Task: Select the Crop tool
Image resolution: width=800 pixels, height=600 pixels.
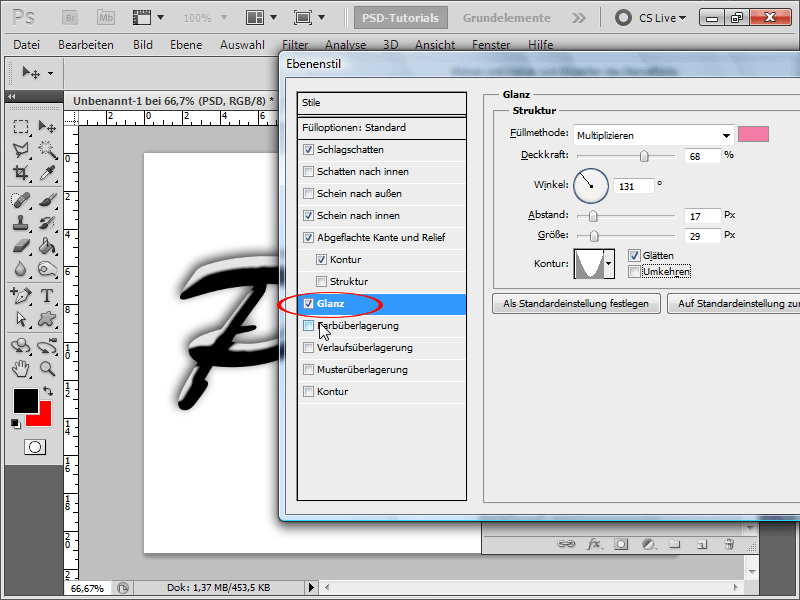Action: pyautogui.click(x=20, y=172)
